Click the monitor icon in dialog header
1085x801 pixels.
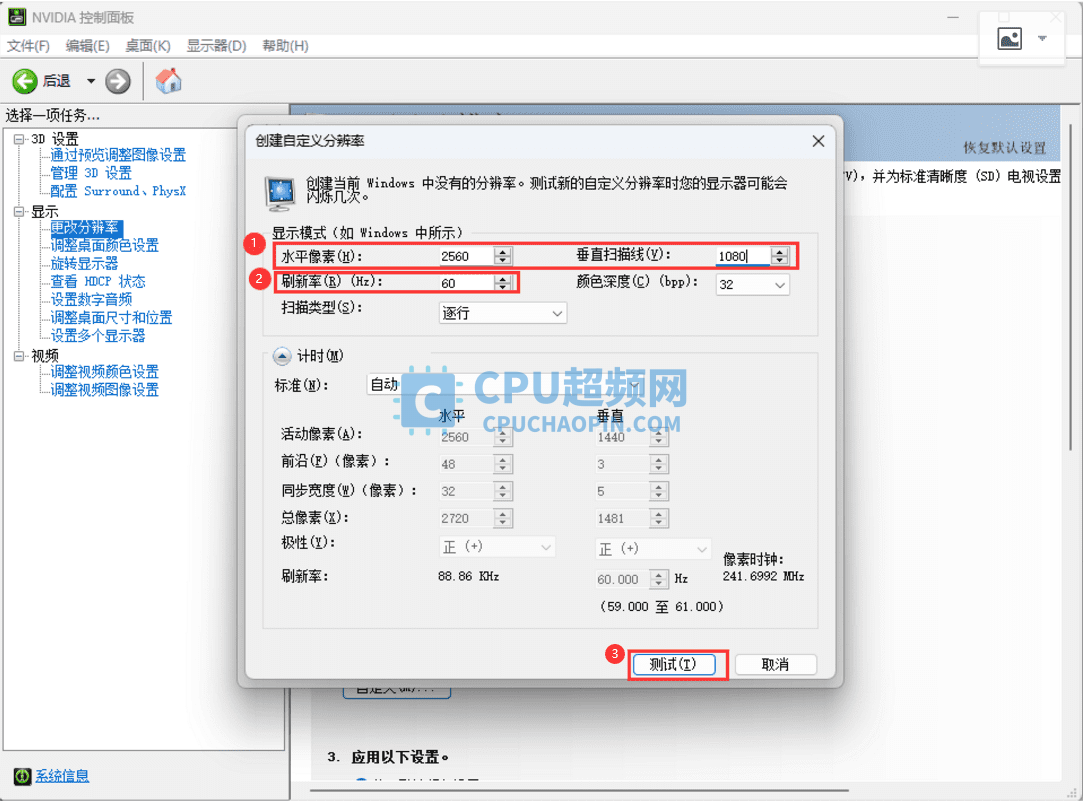coord(281,193)
